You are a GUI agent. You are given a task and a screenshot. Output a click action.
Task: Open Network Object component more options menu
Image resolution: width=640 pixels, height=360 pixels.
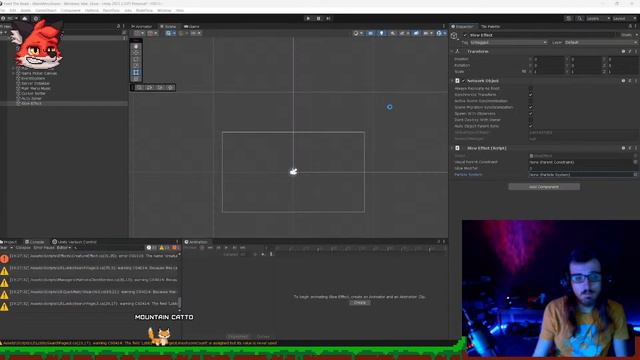tap(636, 81)
